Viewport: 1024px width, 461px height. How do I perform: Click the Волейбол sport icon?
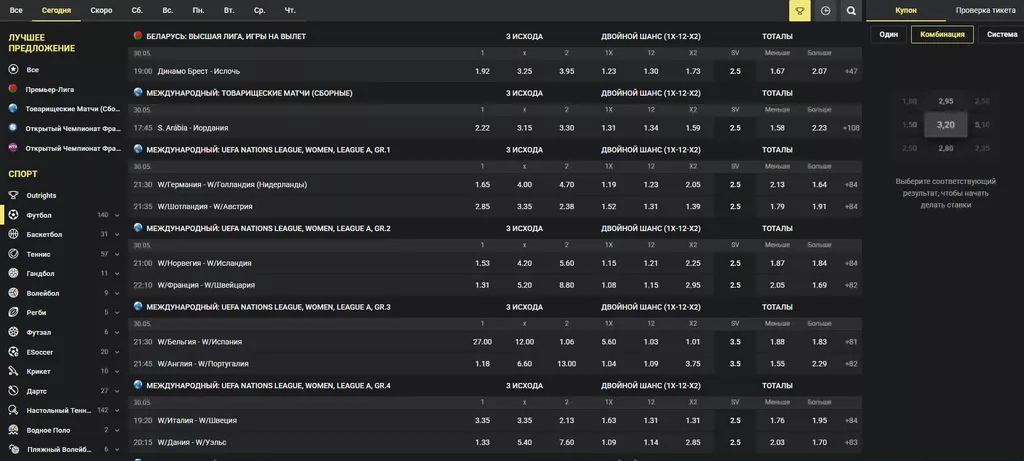(x=14, y=293)
